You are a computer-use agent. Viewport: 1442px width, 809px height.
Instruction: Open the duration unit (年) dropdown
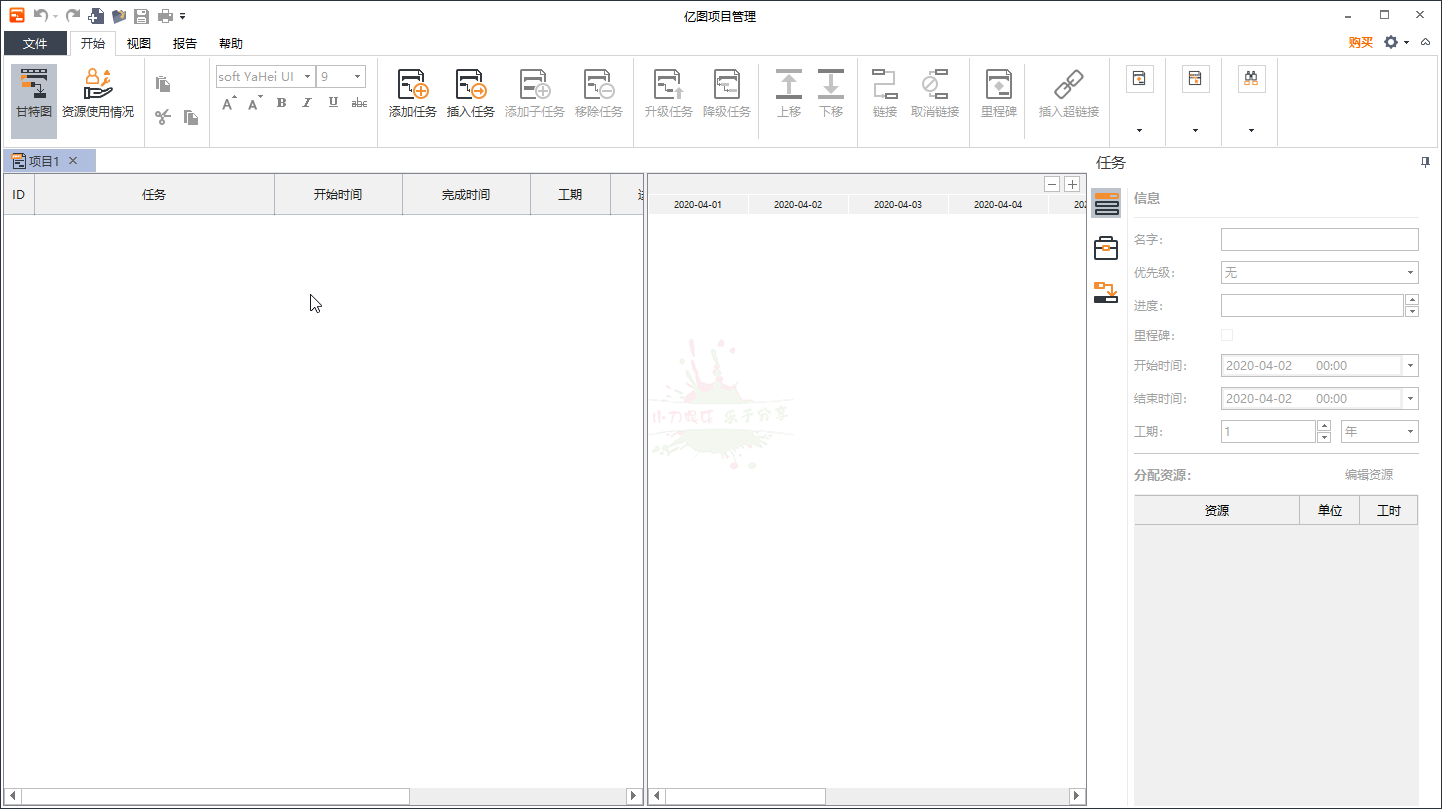[x=1379, y=431]
